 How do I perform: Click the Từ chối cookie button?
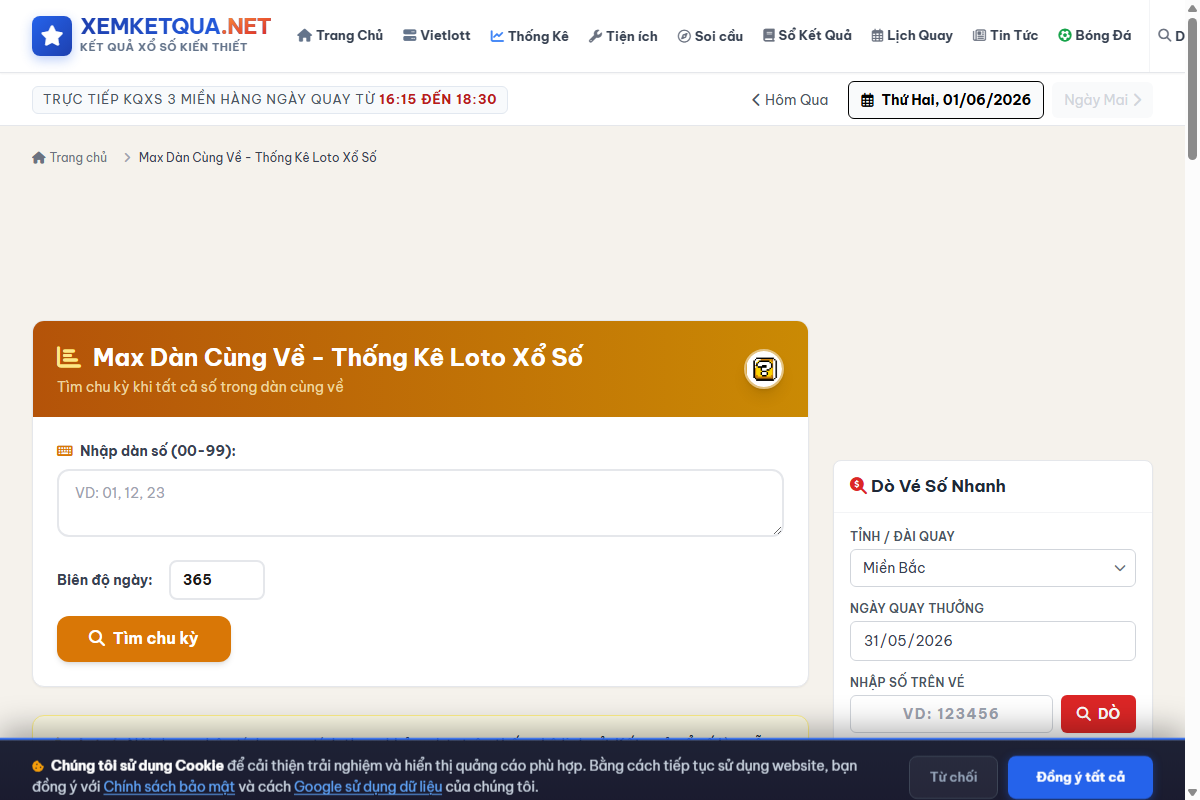(x=953, y=777)
